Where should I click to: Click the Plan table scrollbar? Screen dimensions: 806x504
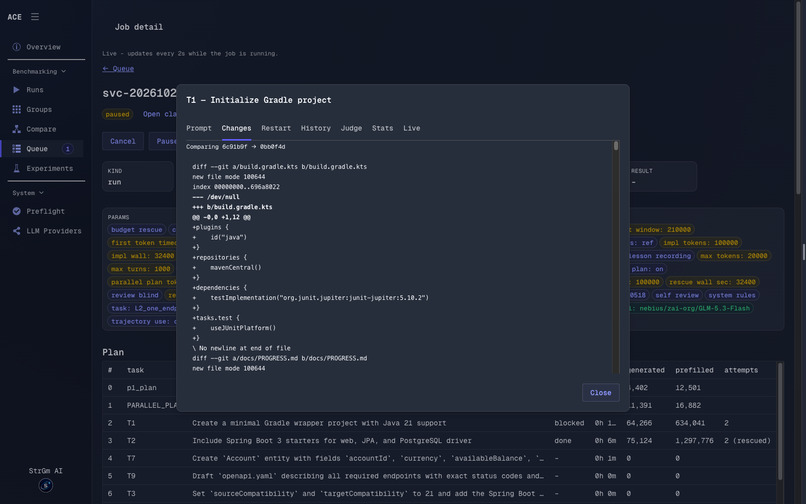pyautogui.click(x=780, y=421)
